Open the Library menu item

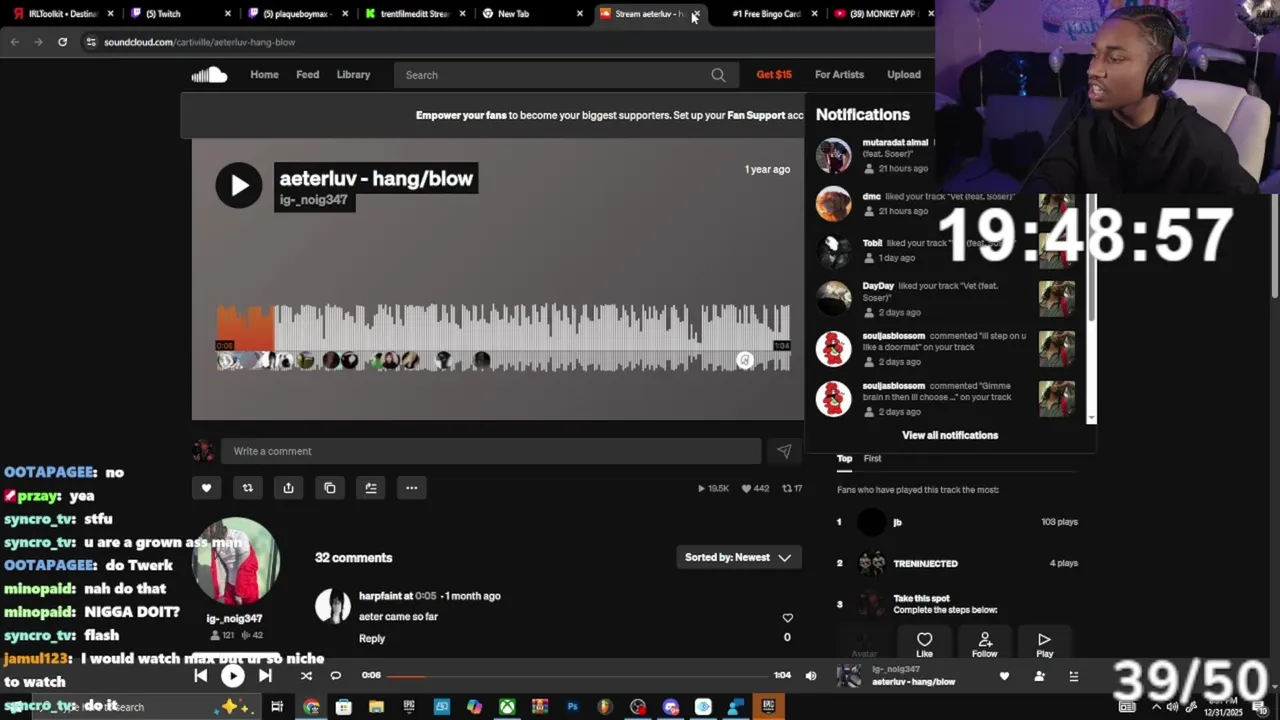point(353,75)
